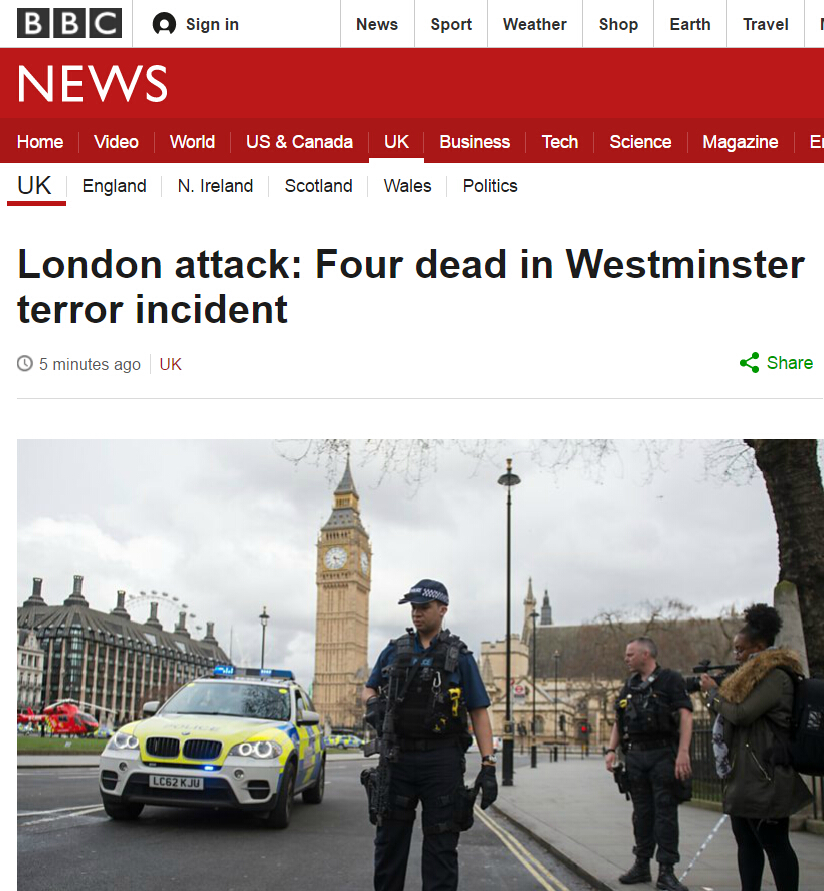The width and height of the screenshot is (824, 891).
Task: Select the Science news tab
Action: point(640,141)
